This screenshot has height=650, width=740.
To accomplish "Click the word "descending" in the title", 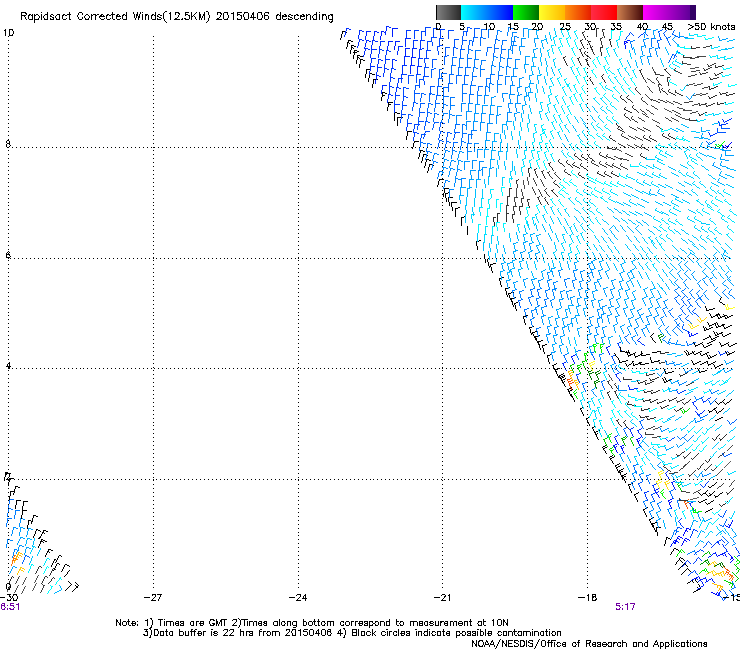I will (x=304, y=17).
